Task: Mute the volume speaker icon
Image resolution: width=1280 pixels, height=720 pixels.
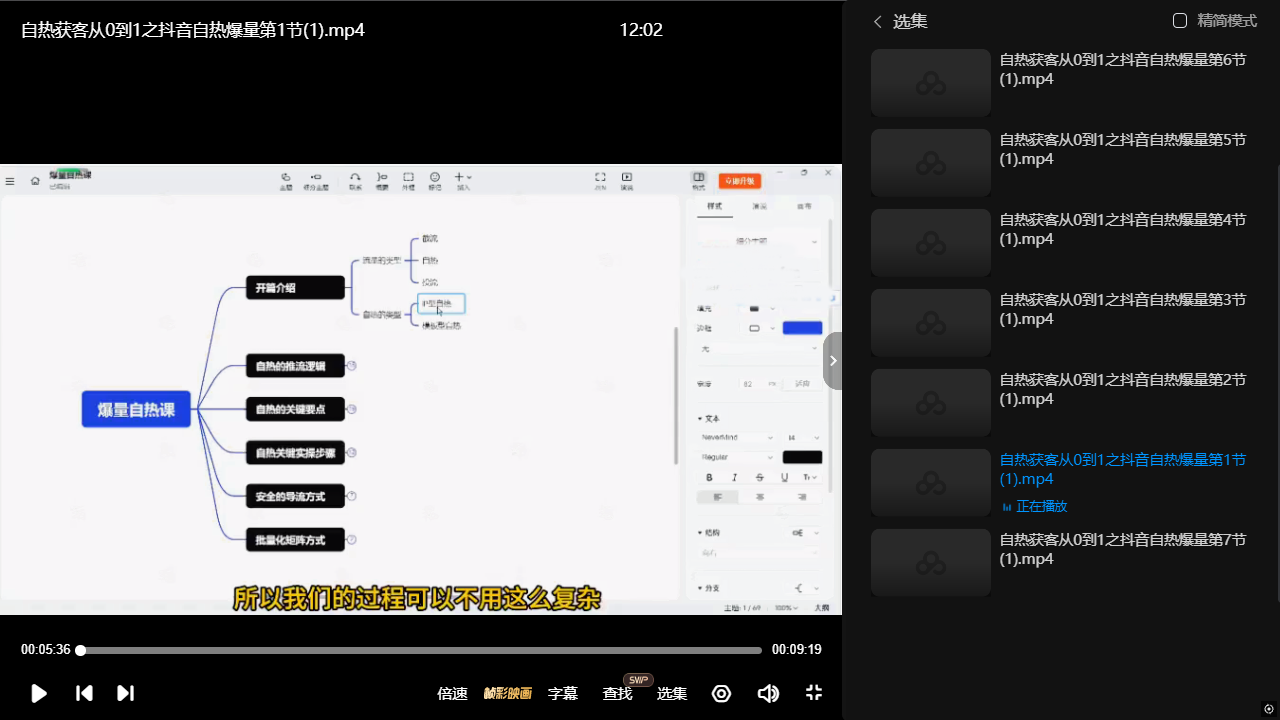Action: (x=768, y=693)
